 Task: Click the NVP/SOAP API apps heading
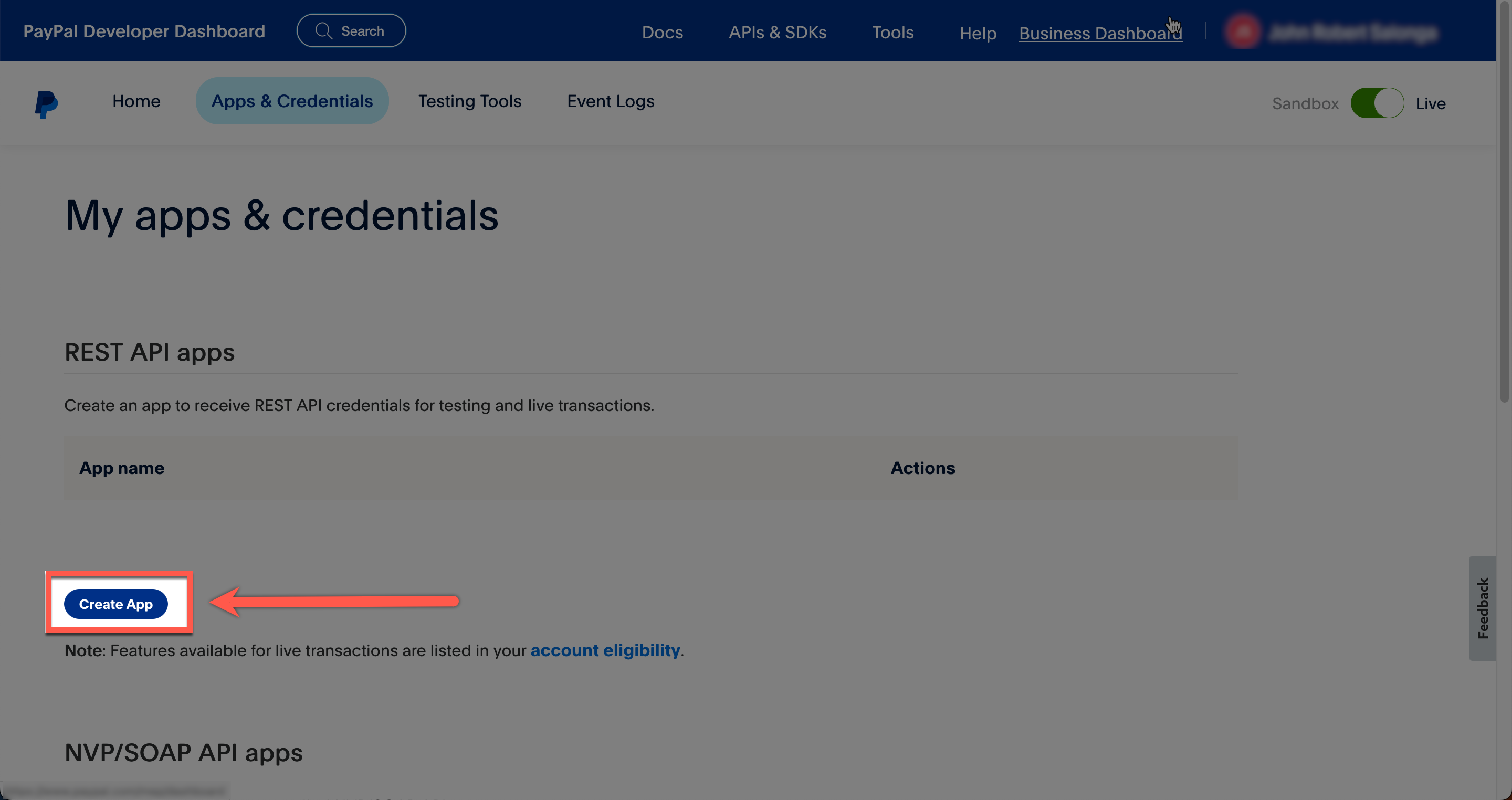[x=184, y=752]
